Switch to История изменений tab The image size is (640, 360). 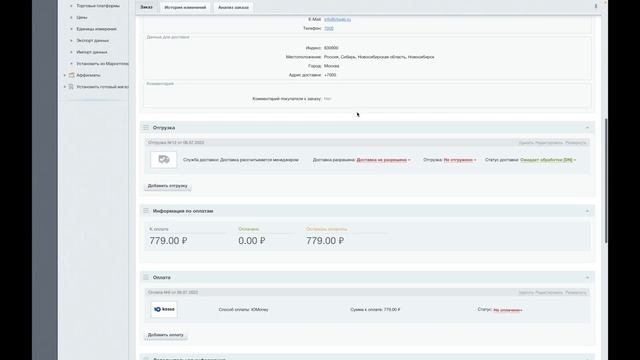tap(185, 7)
